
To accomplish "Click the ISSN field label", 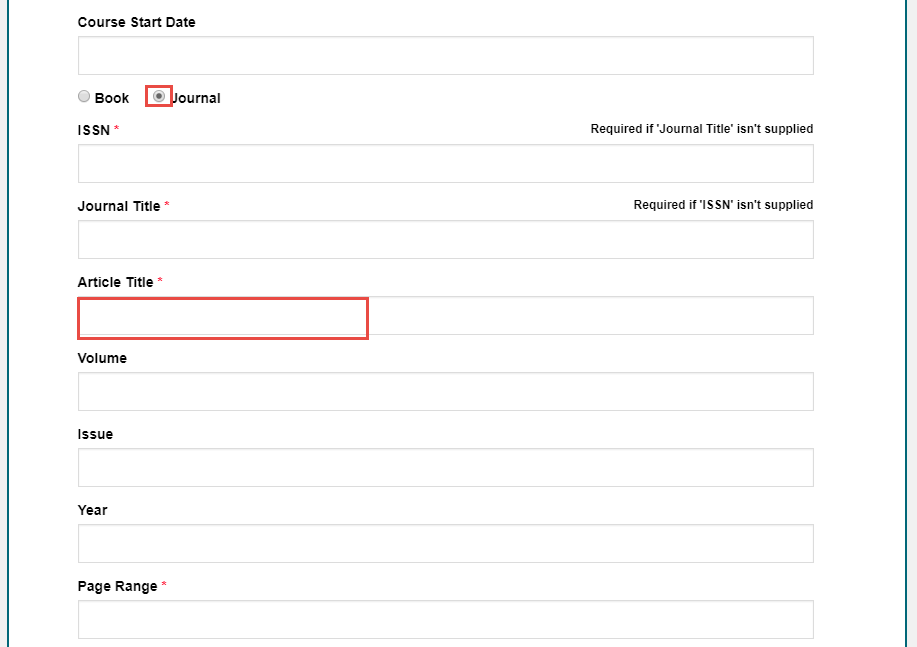I will pos(94,130).
